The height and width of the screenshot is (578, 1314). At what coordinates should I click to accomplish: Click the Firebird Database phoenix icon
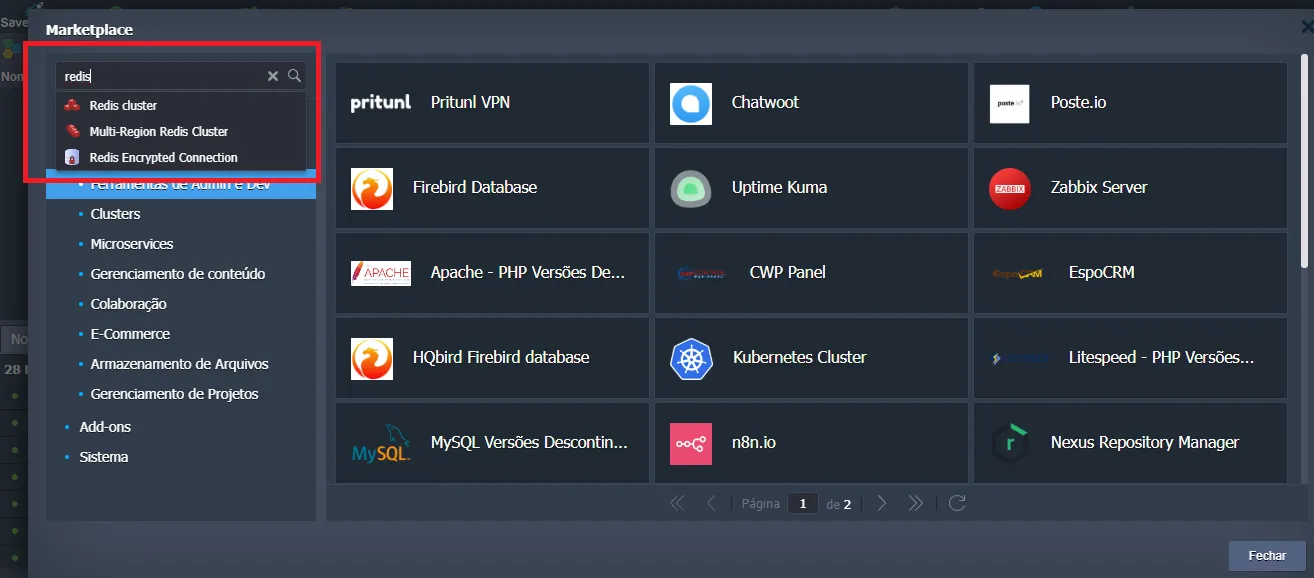tap(372, 188)
